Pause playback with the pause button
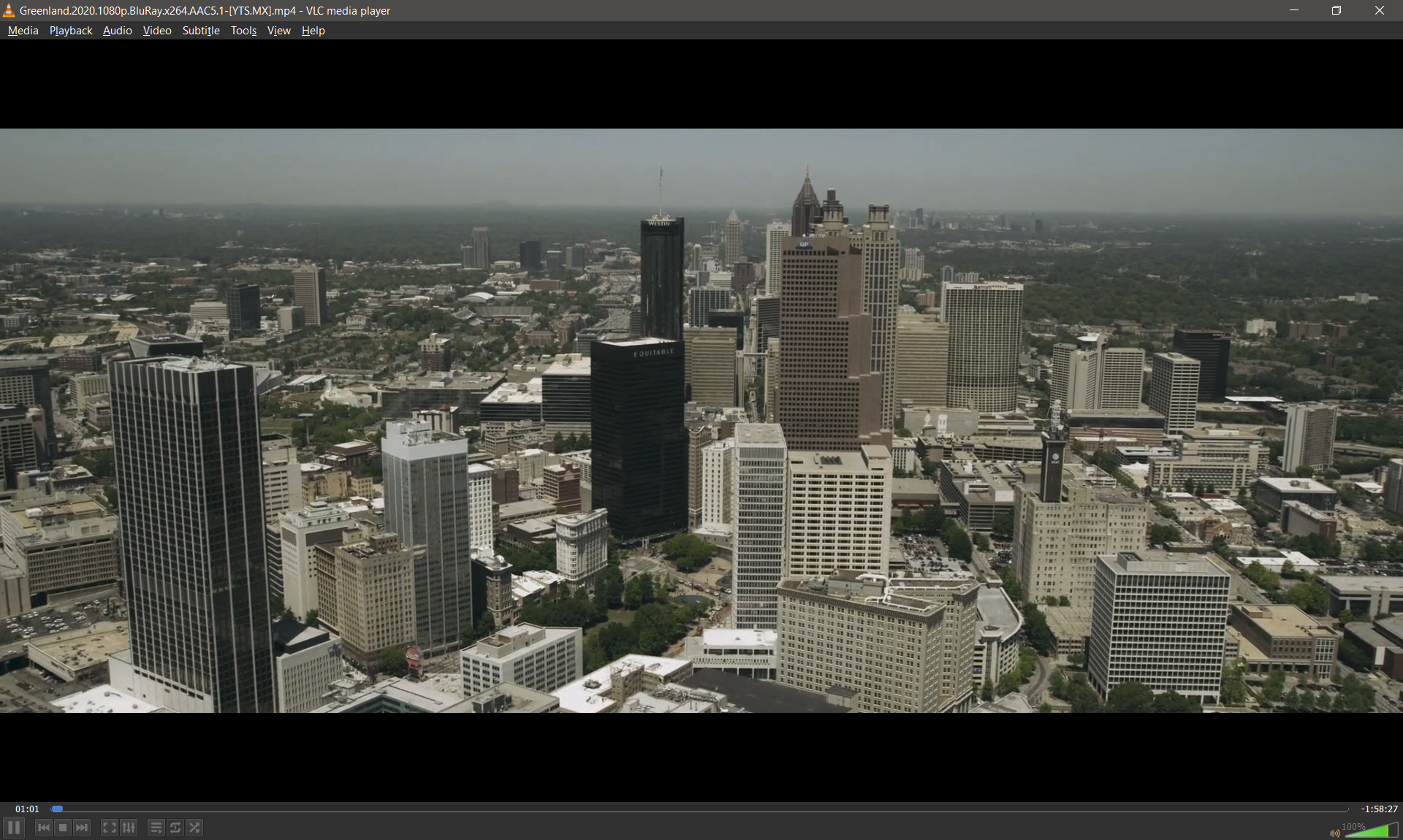 point(14,828)
